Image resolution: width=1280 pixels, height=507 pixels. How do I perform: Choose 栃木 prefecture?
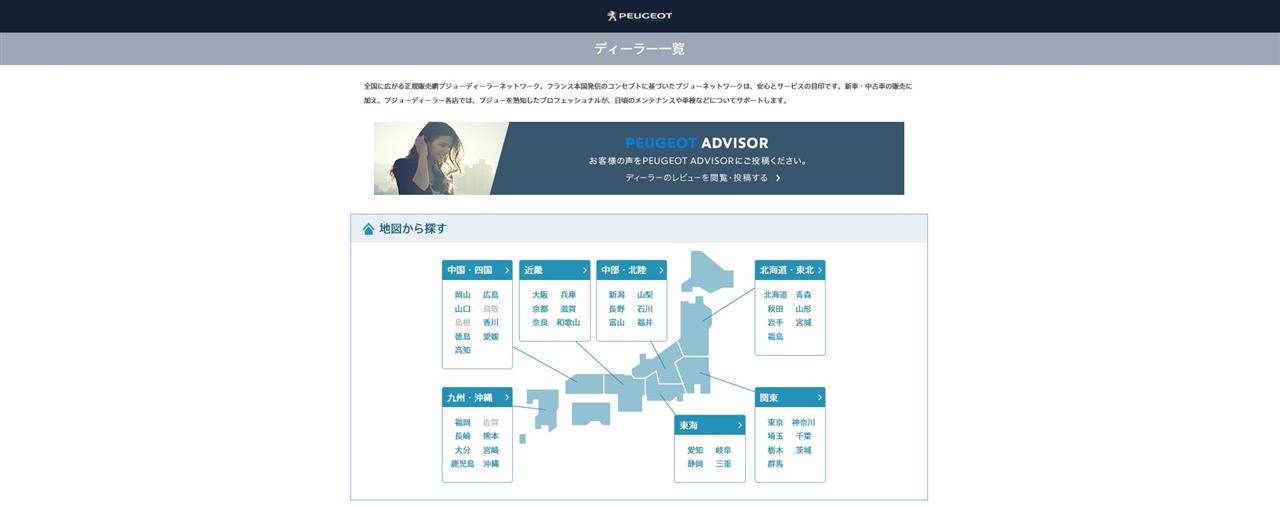click(775, 450)
